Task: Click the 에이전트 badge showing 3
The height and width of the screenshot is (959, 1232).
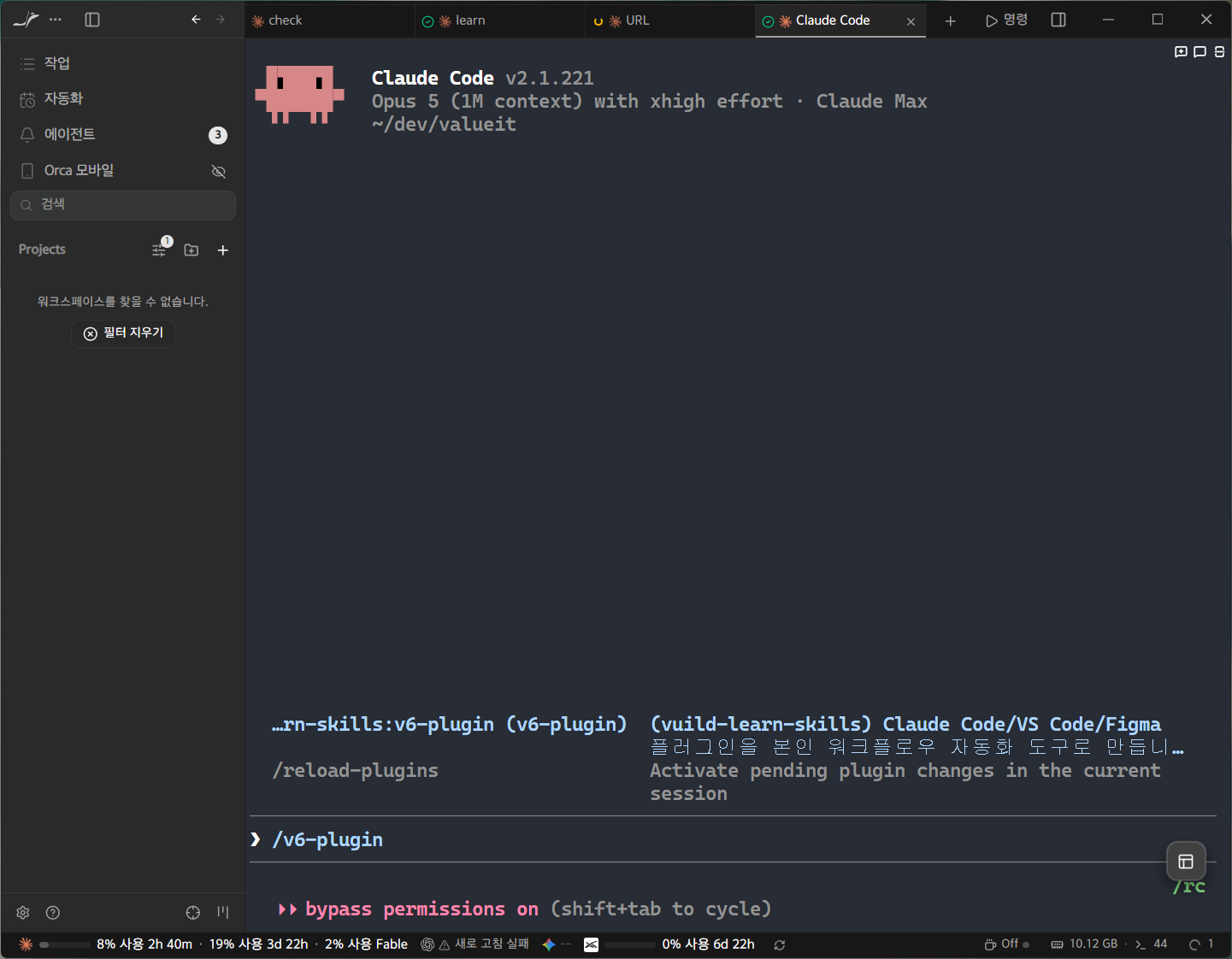Action: point(218,135)
